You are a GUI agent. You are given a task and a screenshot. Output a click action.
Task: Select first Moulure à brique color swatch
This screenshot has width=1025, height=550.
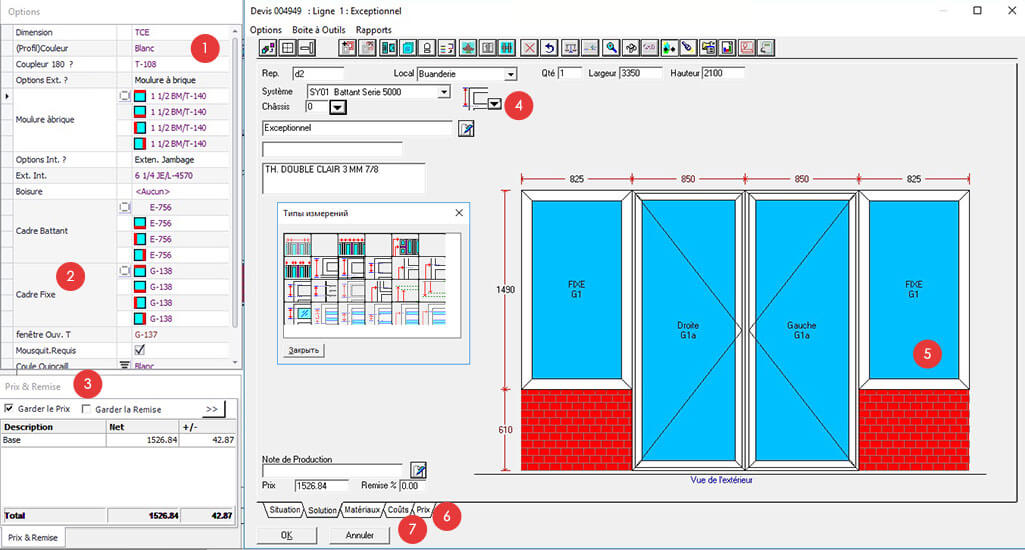pos(140,96)
